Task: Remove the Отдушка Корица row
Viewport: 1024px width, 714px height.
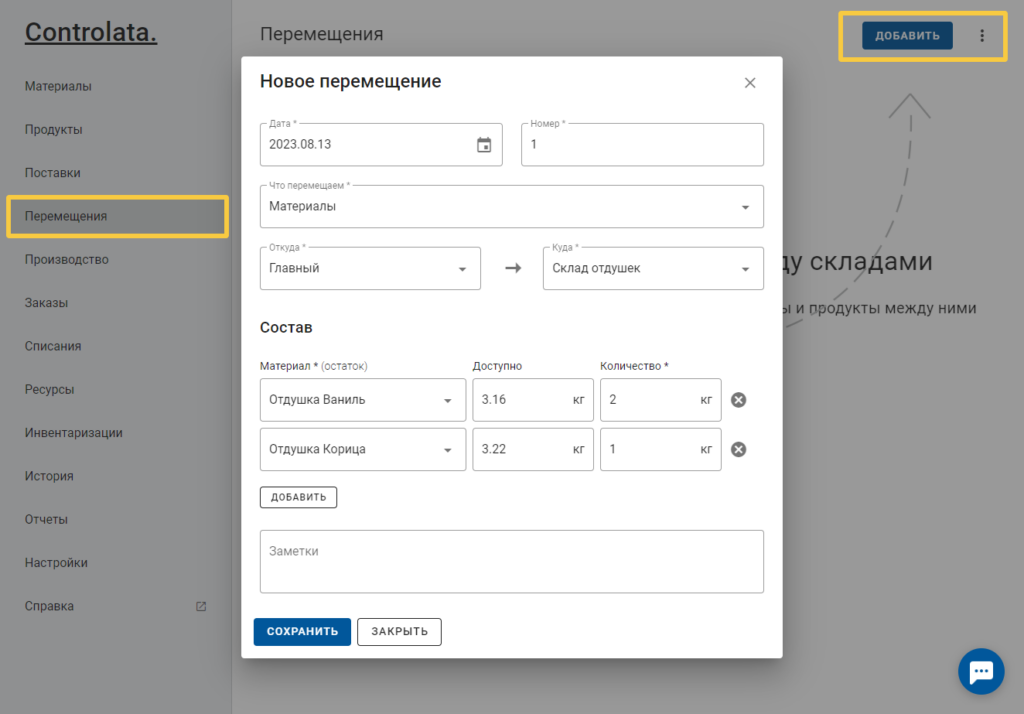Action: (x=739, y=449)
